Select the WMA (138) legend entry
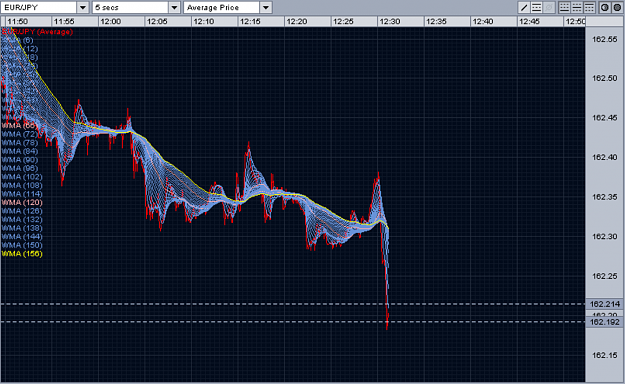 tap(22, 228)
